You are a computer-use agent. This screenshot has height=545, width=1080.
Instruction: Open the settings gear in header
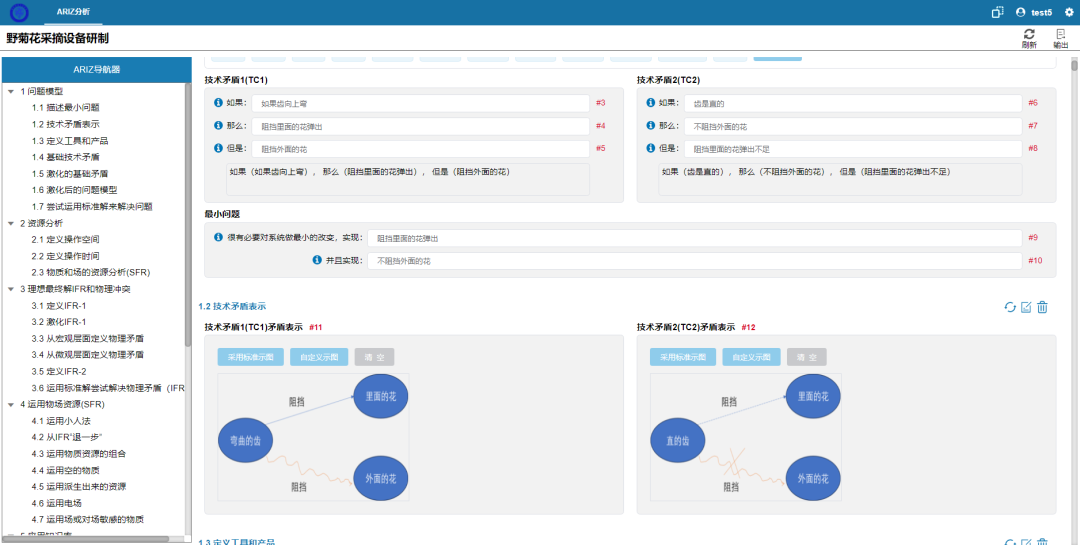point(1068,12)
